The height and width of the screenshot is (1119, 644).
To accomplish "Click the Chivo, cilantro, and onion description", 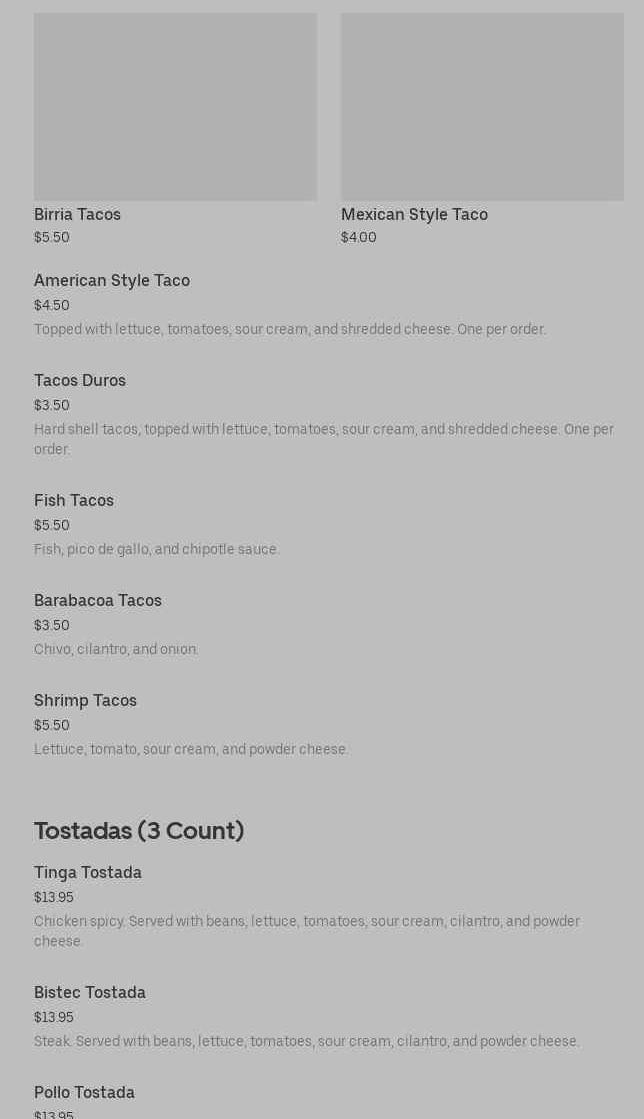I will 116,650.
